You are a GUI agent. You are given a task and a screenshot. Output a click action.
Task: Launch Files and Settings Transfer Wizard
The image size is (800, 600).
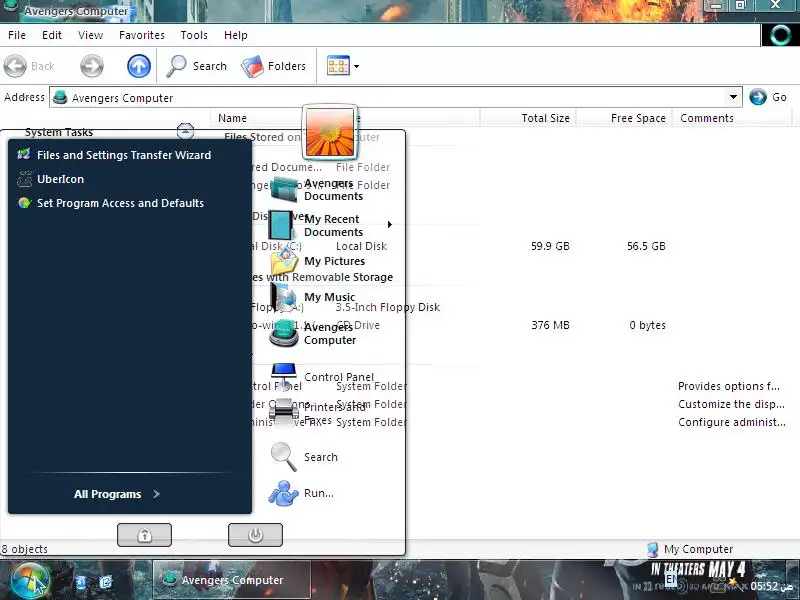(124, 155)
